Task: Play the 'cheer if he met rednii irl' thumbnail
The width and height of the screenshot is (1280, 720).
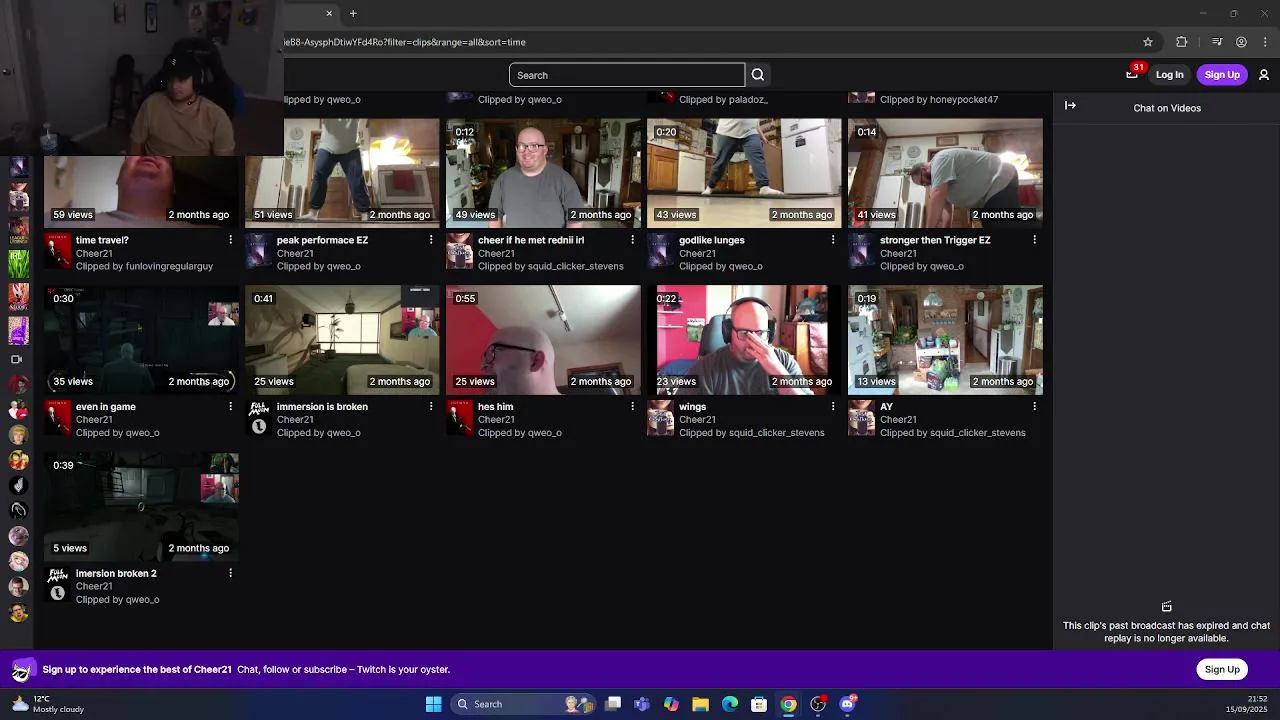Action: point(543,172)
